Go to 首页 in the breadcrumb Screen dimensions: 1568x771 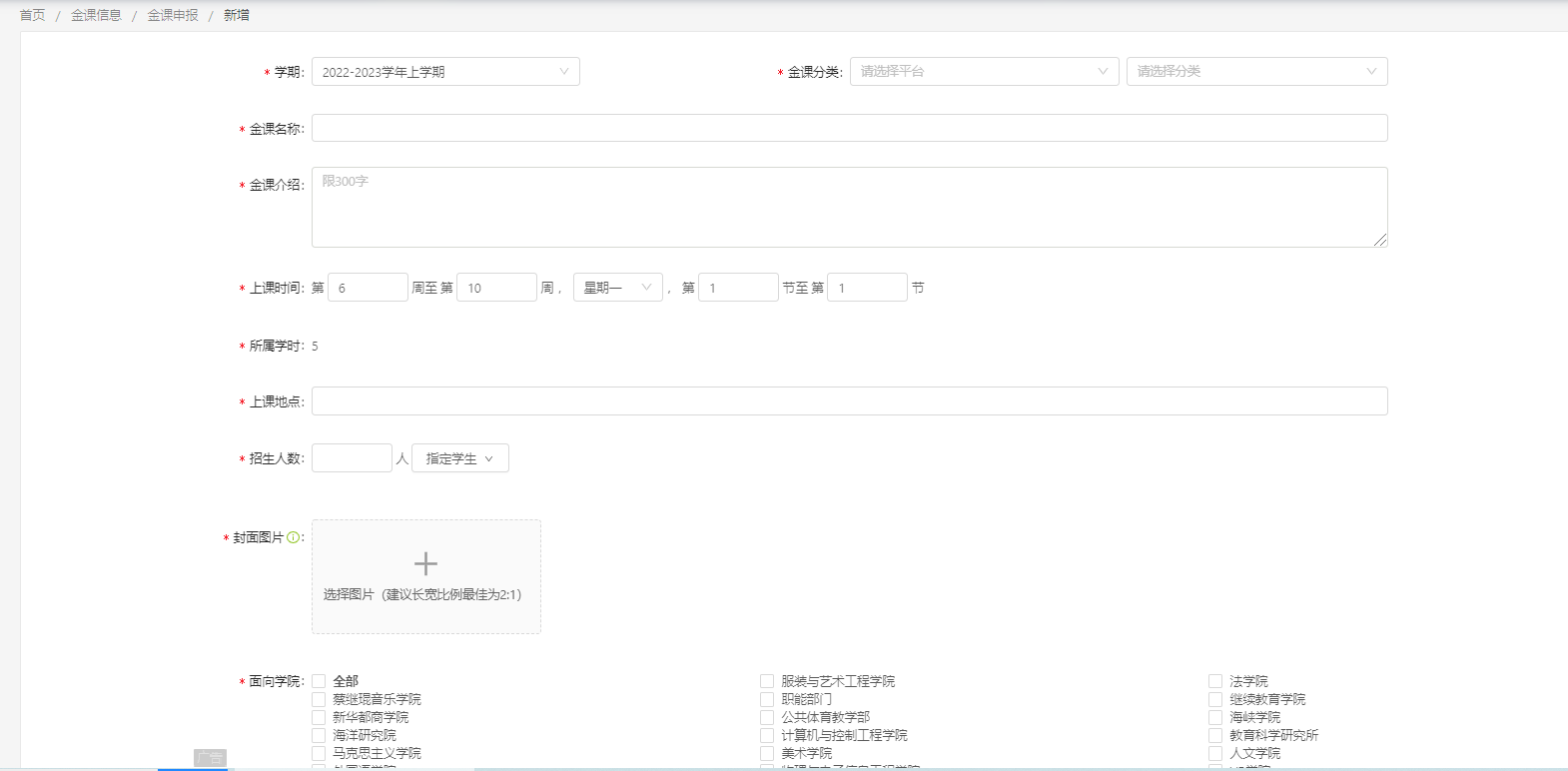(x=33, y=15)
